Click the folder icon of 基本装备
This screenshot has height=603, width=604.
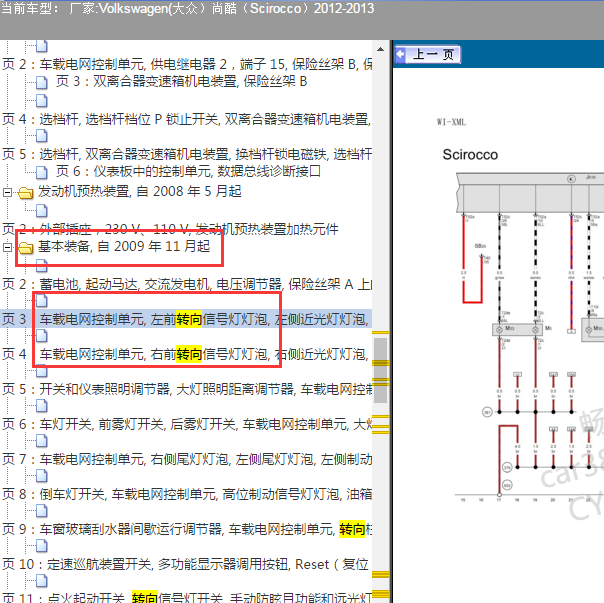pyautogui.click(x=26, y=247)
